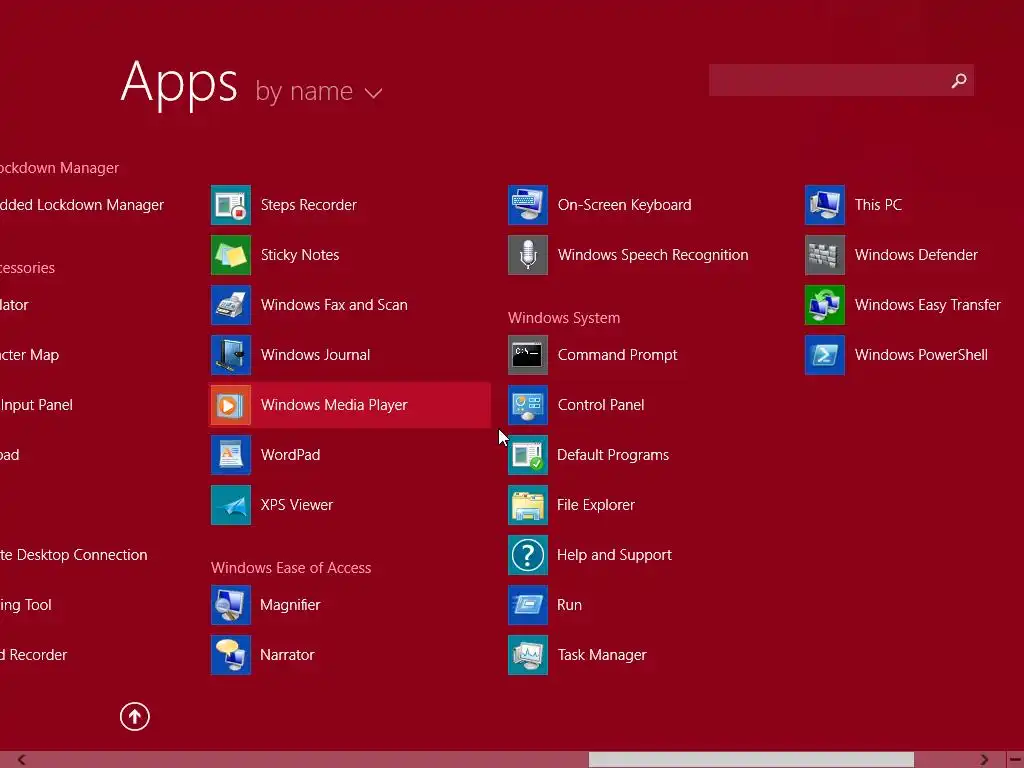Click the Windows System group header

(564, 318)
